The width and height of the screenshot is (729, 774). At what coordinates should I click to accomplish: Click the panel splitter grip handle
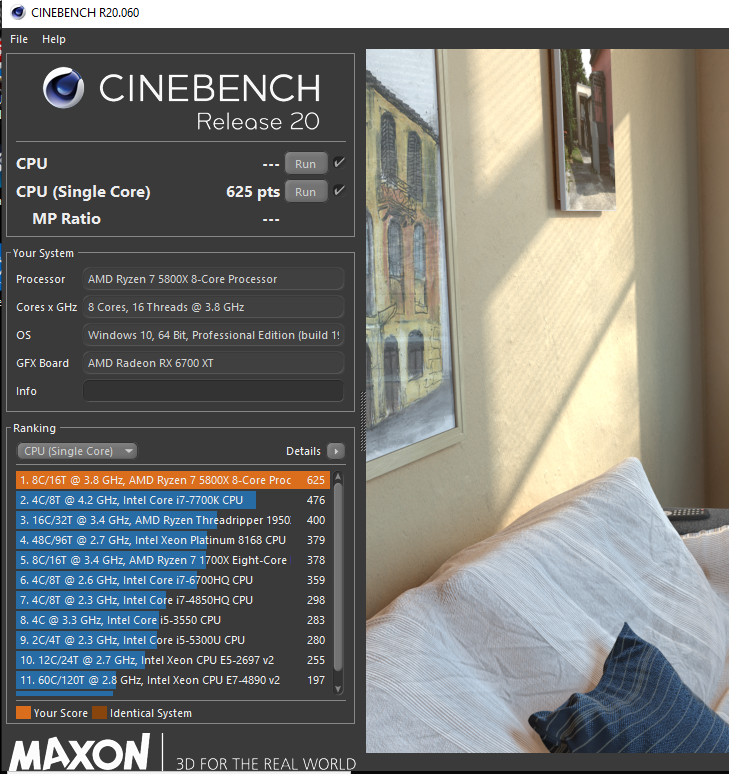363,421
